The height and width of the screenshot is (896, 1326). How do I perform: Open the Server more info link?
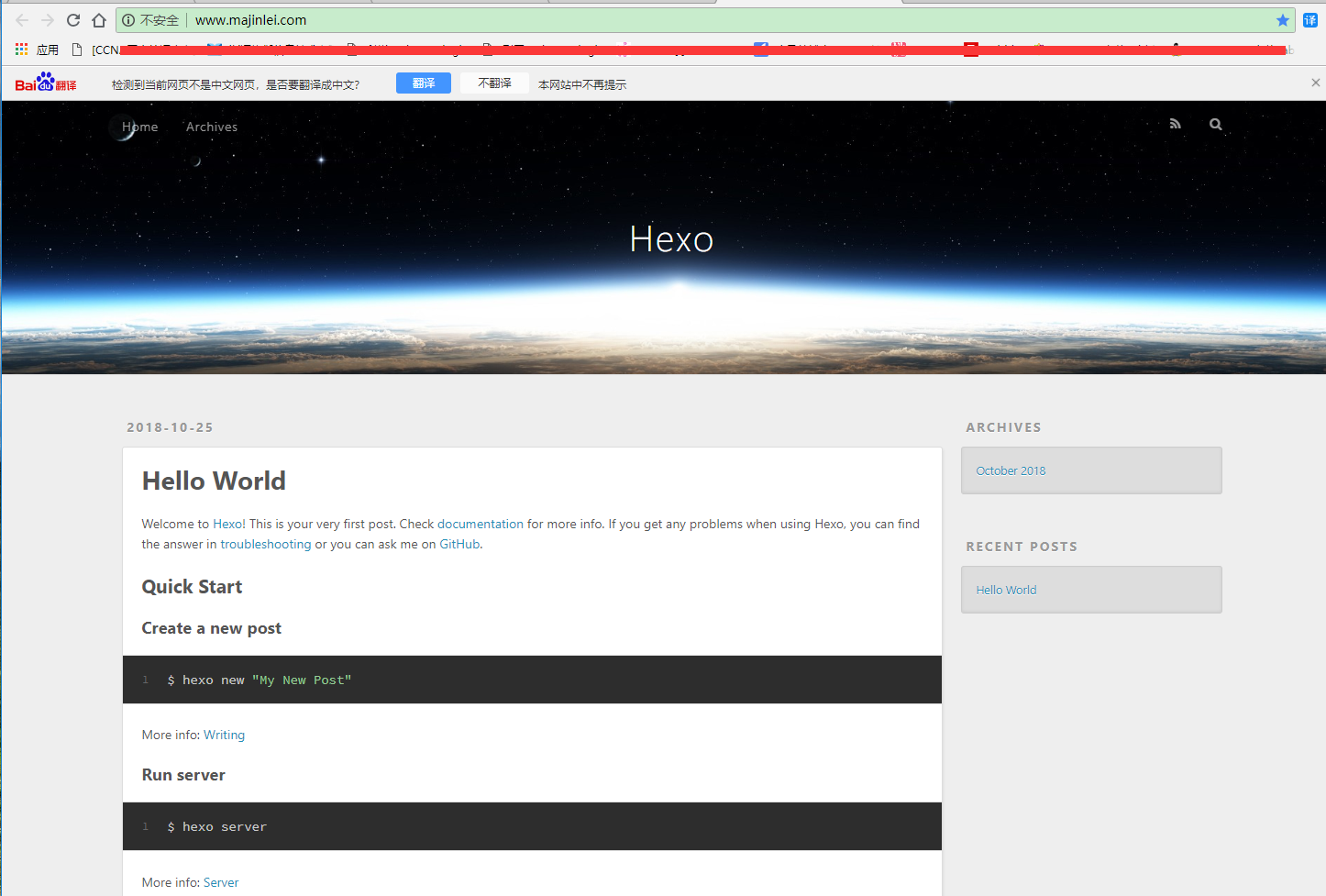point(221,882)
